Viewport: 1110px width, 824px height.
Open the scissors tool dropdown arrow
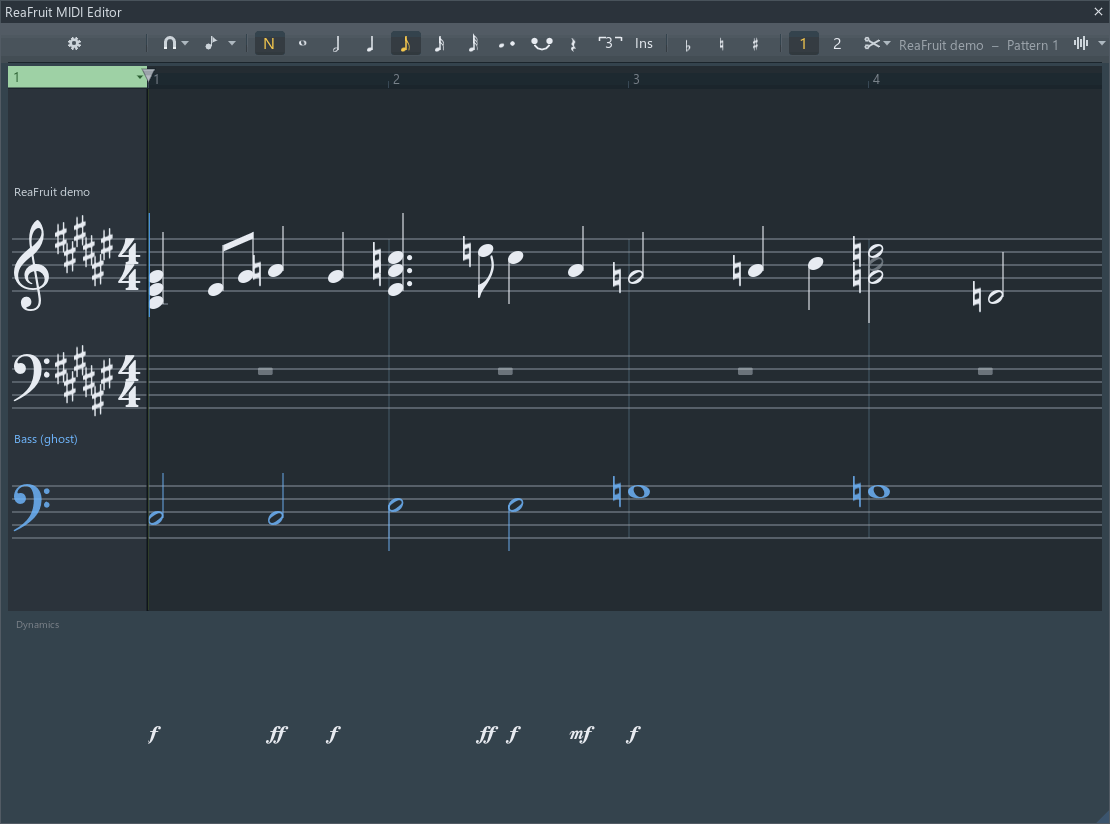887,44
